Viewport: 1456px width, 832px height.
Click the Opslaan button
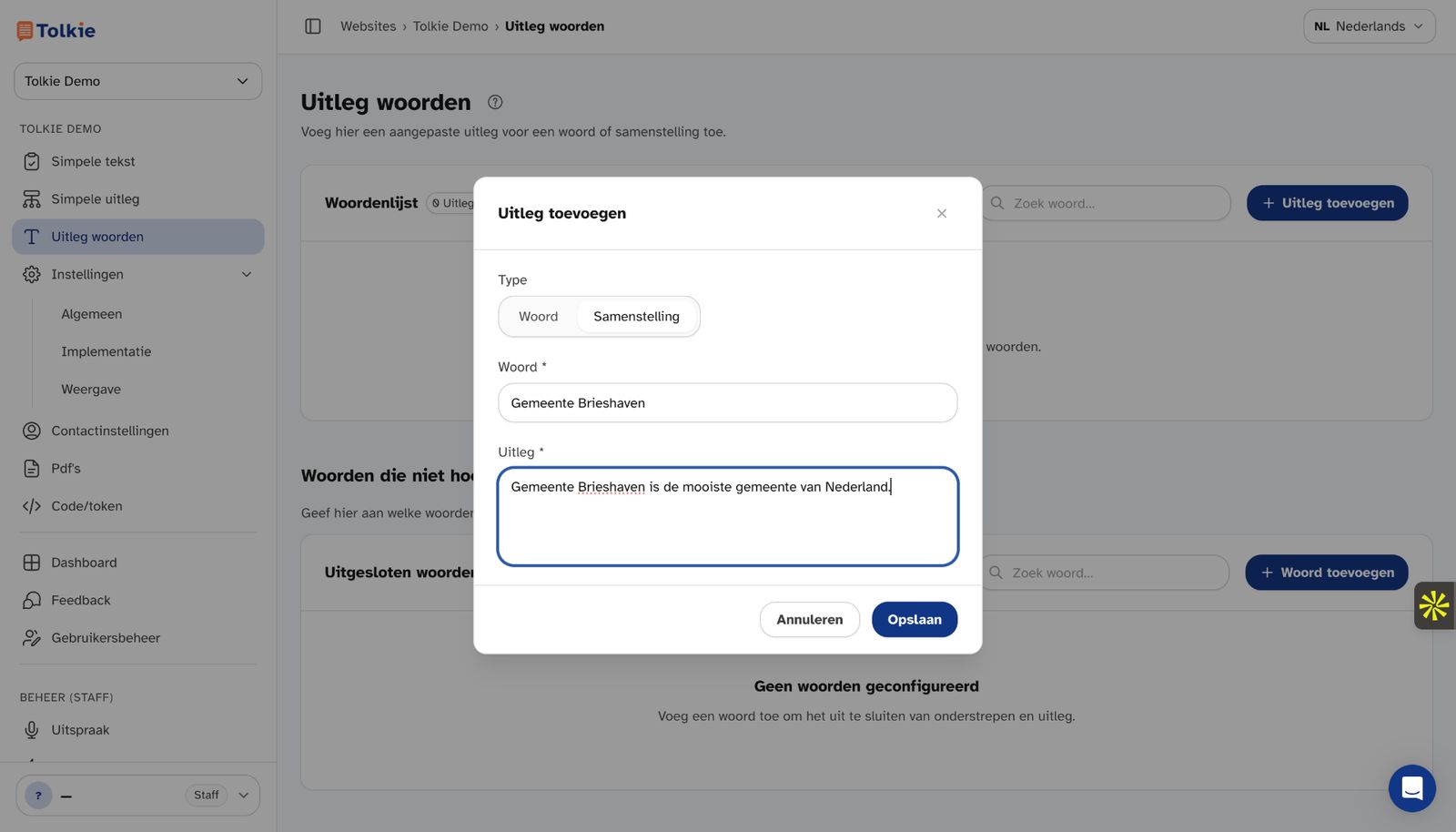pyautogui.click(x=915, y=620)
